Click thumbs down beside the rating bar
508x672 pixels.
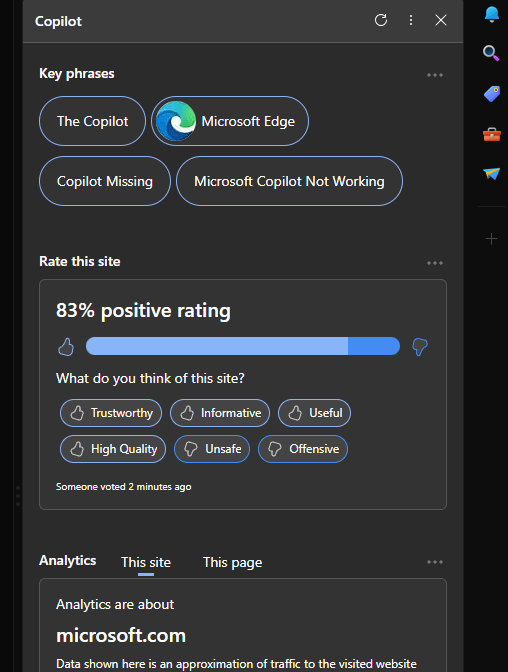click(420, 347)
